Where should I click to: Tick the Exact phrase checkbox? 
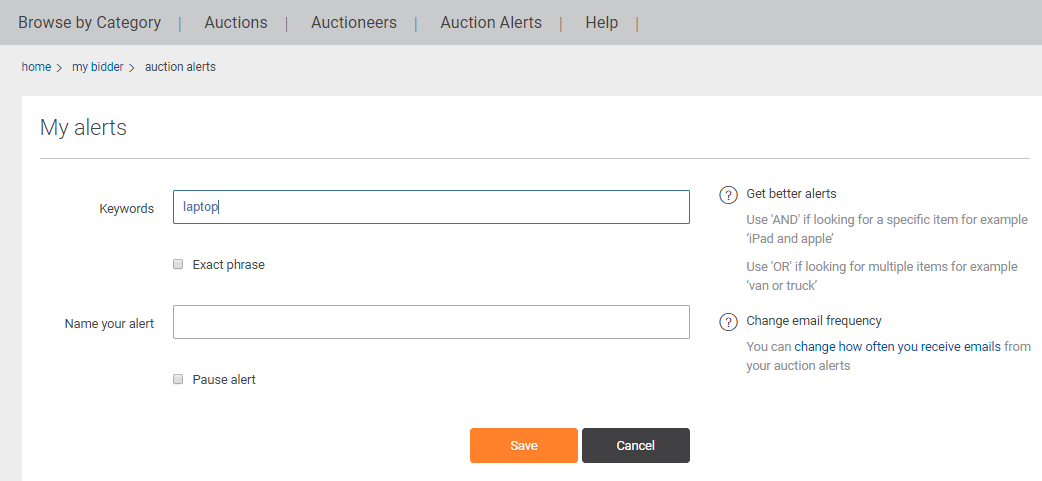(178, 264)
